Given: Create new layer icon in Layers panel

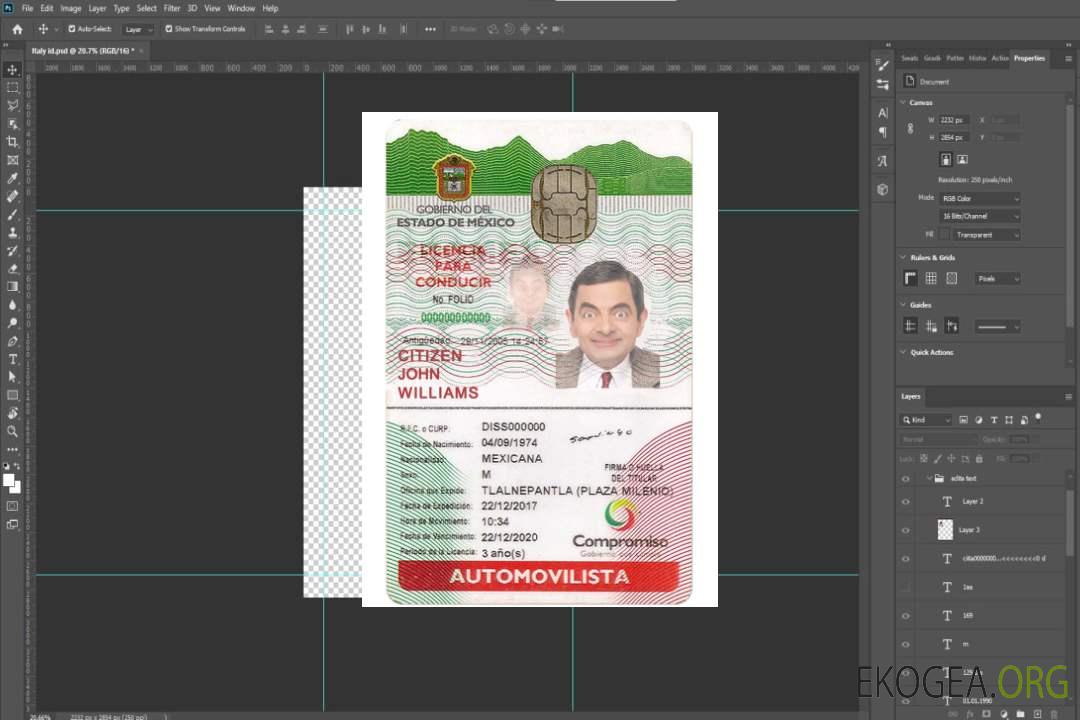Looking at the screenshot, I should click(x=1037, y=714).
